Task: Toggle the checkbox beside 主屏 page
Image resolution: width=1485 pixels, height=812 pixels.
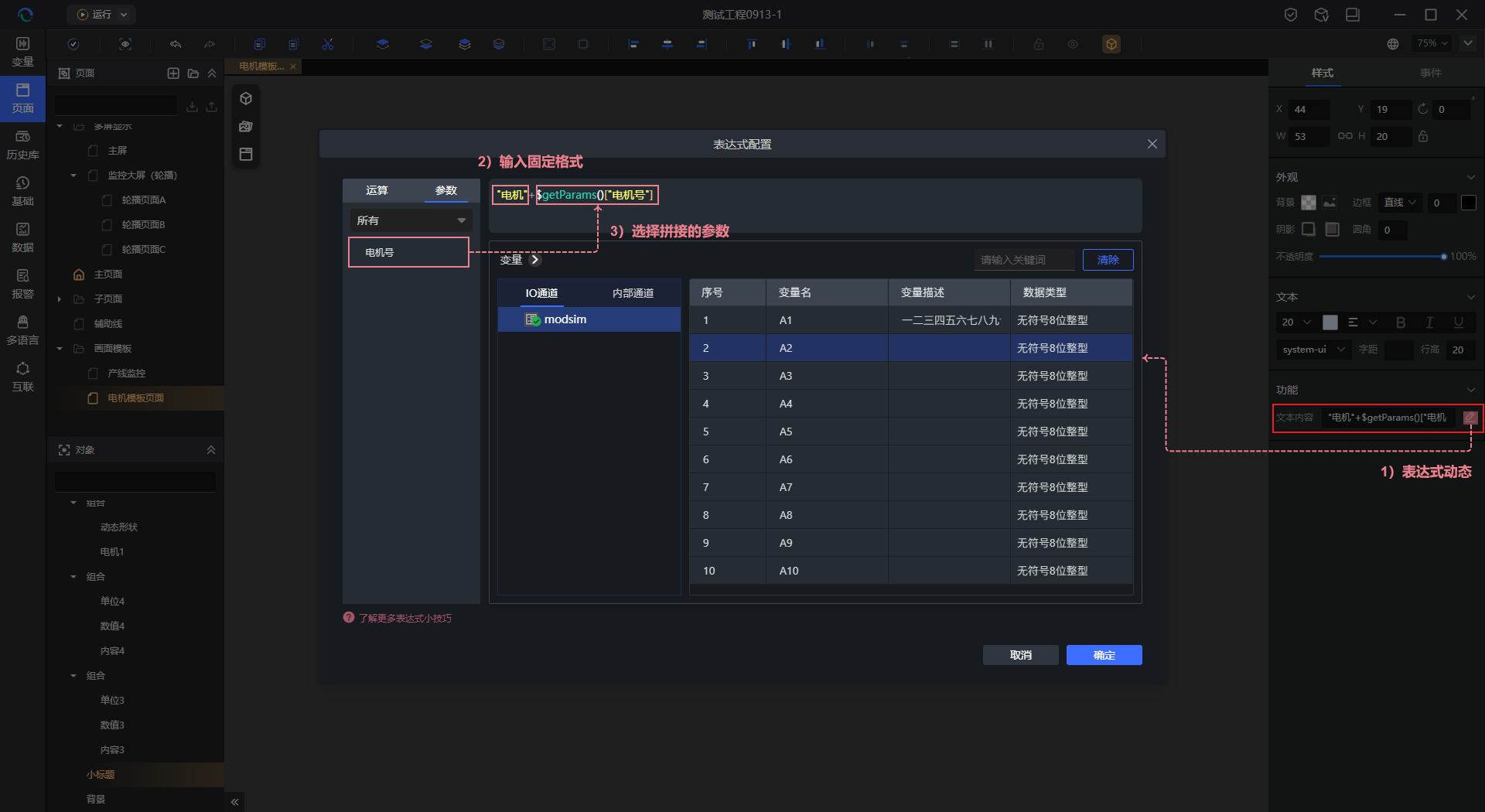Action: [x=94, y=151]
